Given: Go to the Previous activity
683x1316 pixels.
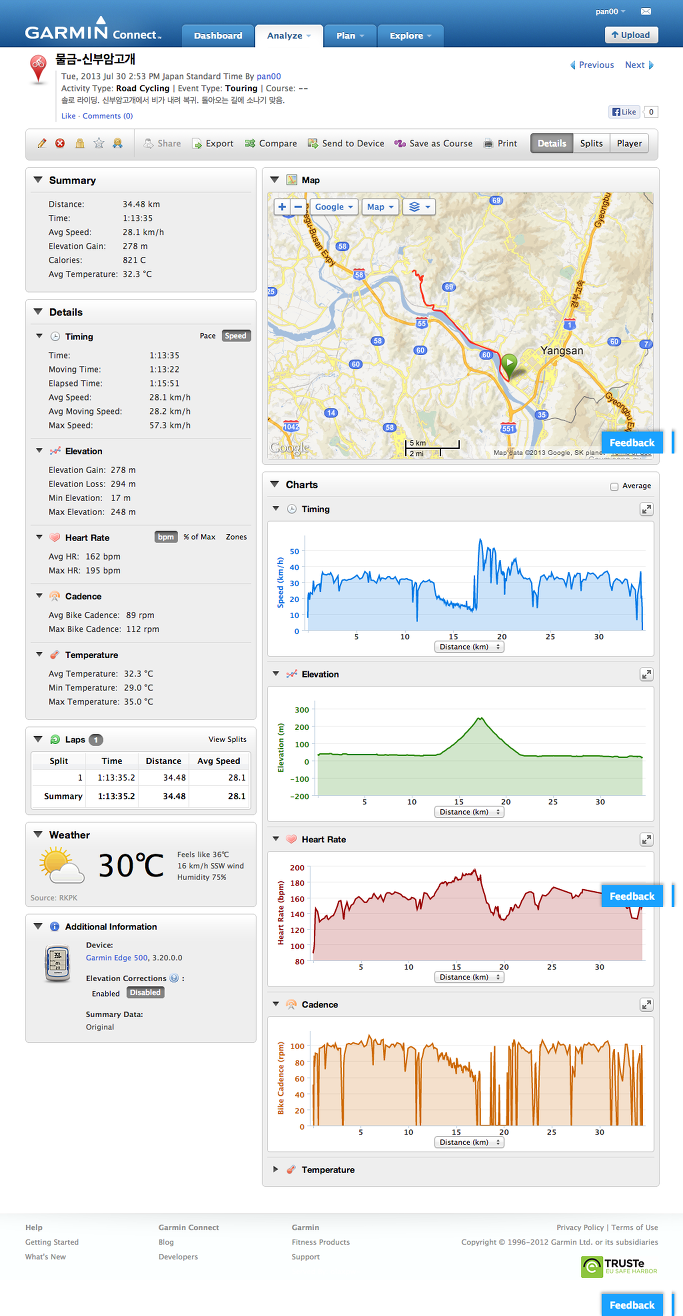Looking at the screenshot, I should 592,65.
